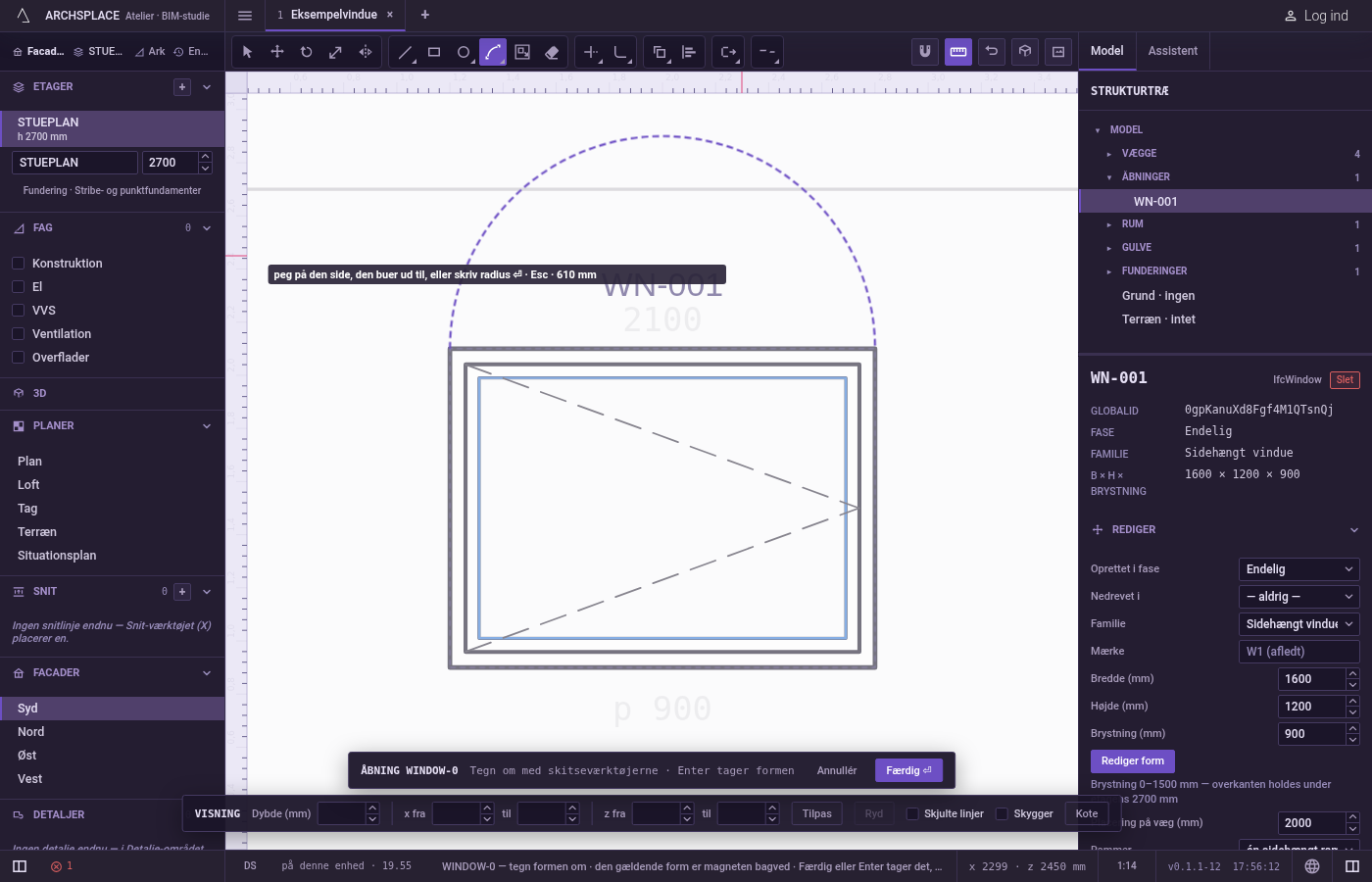Select the pointer selection tool
1372x882 pixels.
tap(248, 52)
